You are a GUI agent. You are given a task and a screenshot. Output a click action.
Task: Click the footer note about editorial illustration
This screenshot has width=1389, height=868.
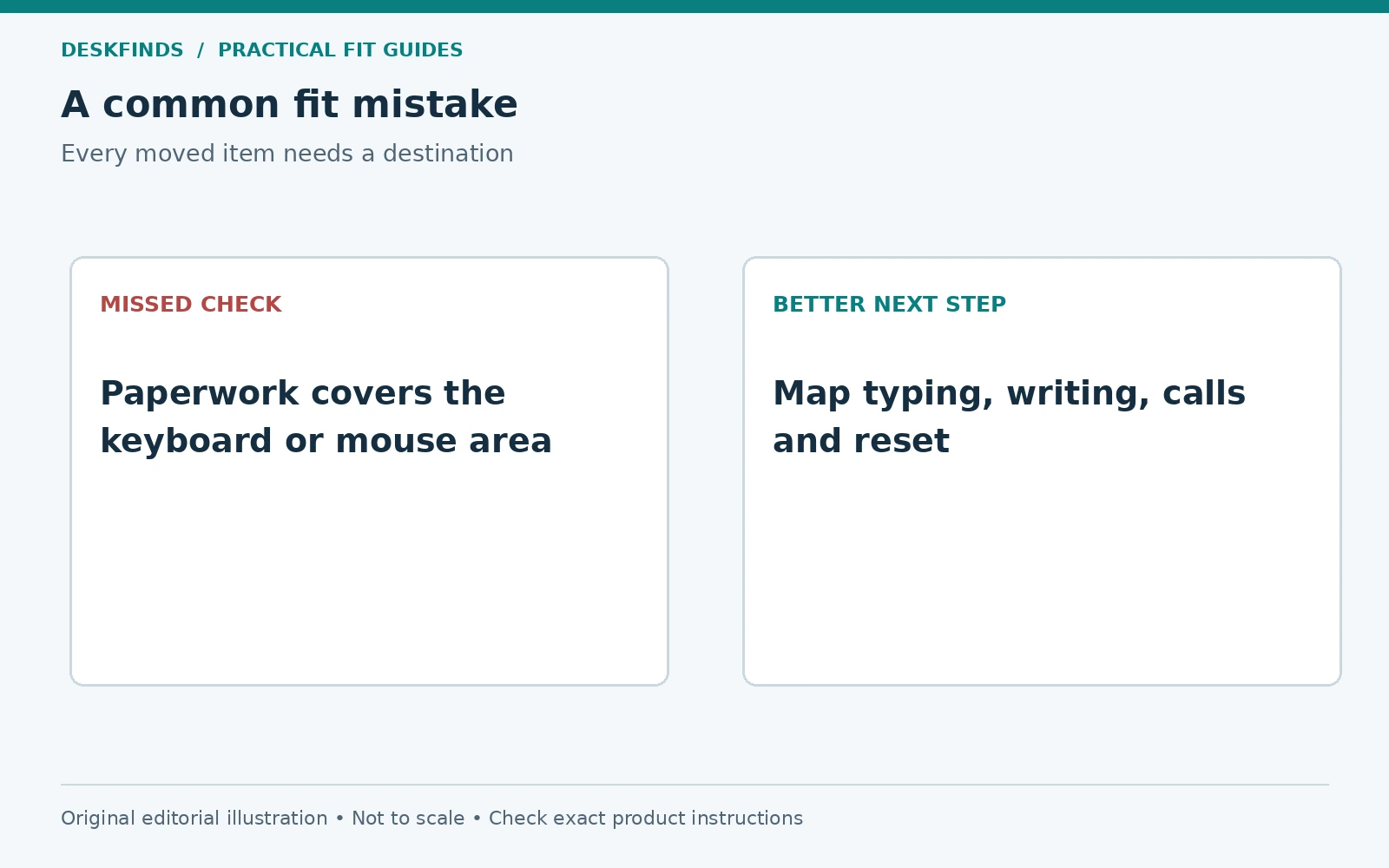click(x=431, y=819)
